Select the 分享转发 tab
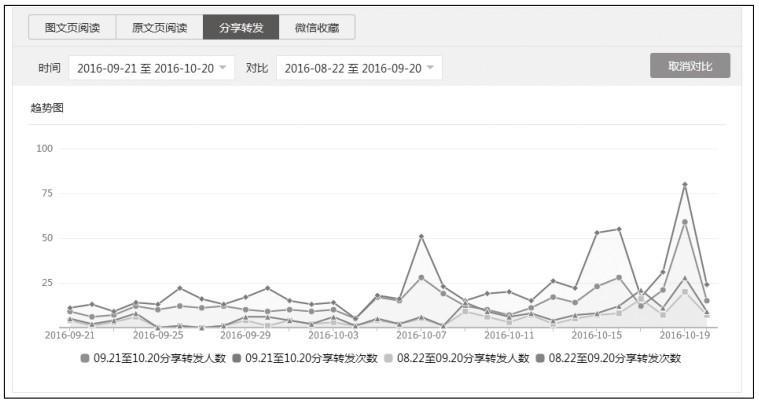This screenshot has width=759, height=403. tap(241, 28)
